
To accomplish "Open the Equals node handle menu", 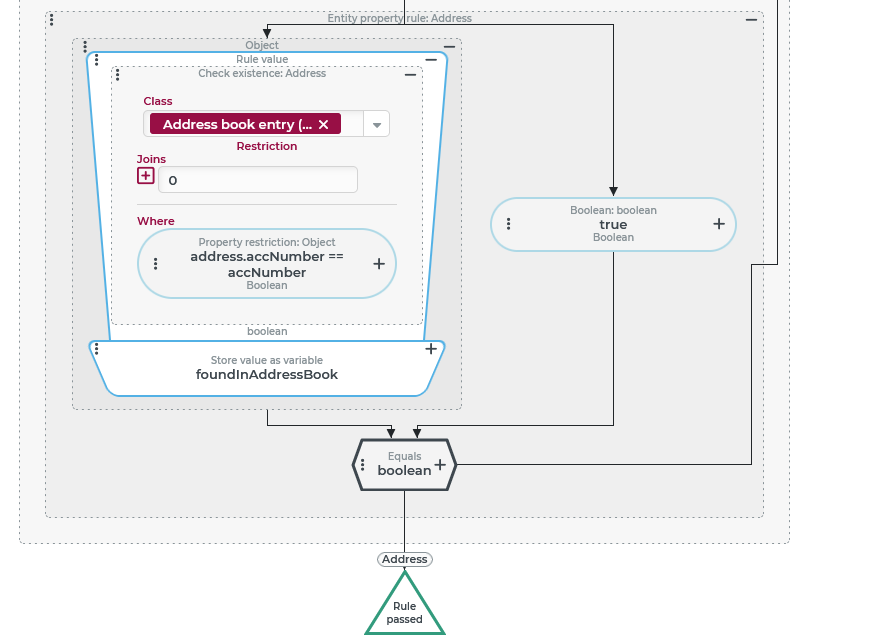I will click(x=363, y=464).
